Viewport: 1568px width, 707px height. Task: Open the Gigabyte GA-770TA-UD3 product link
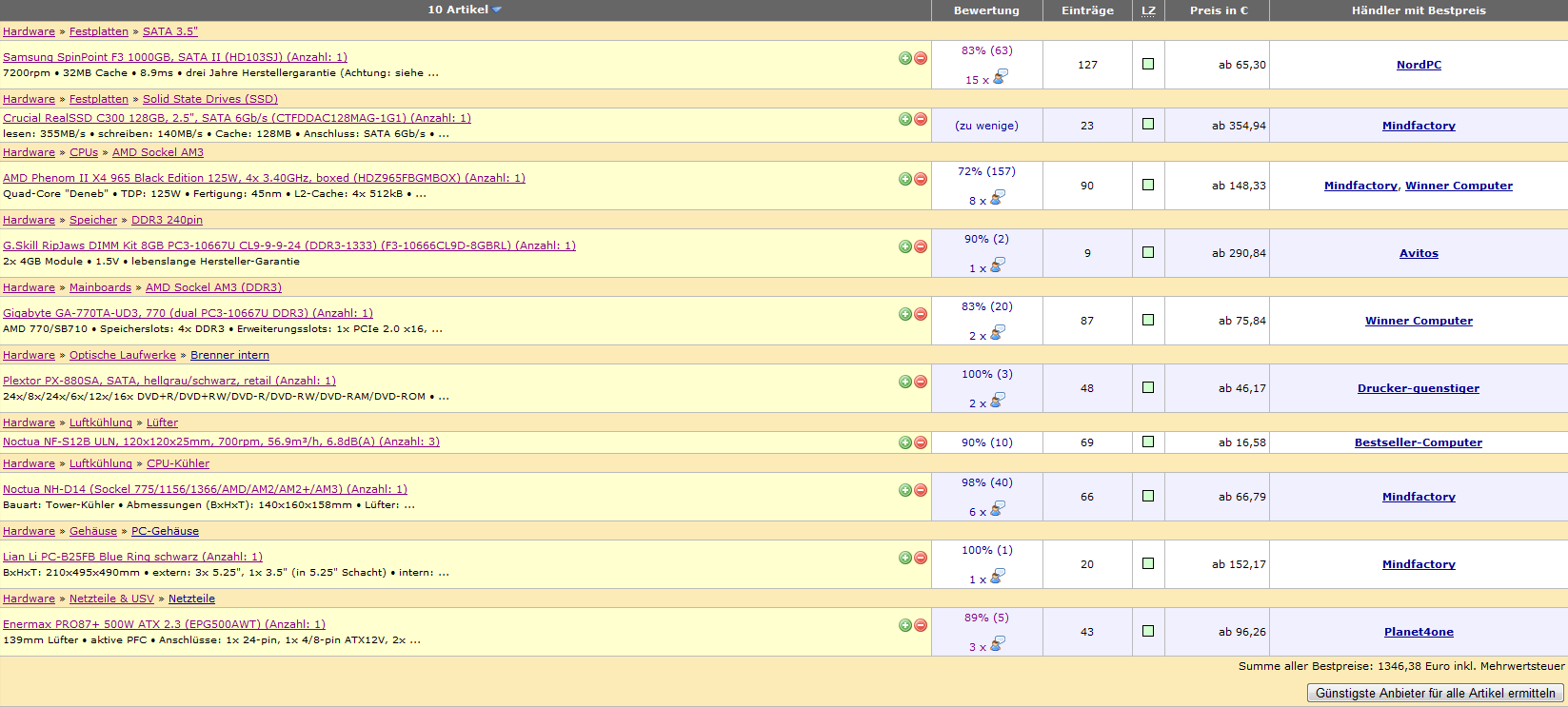188,313
